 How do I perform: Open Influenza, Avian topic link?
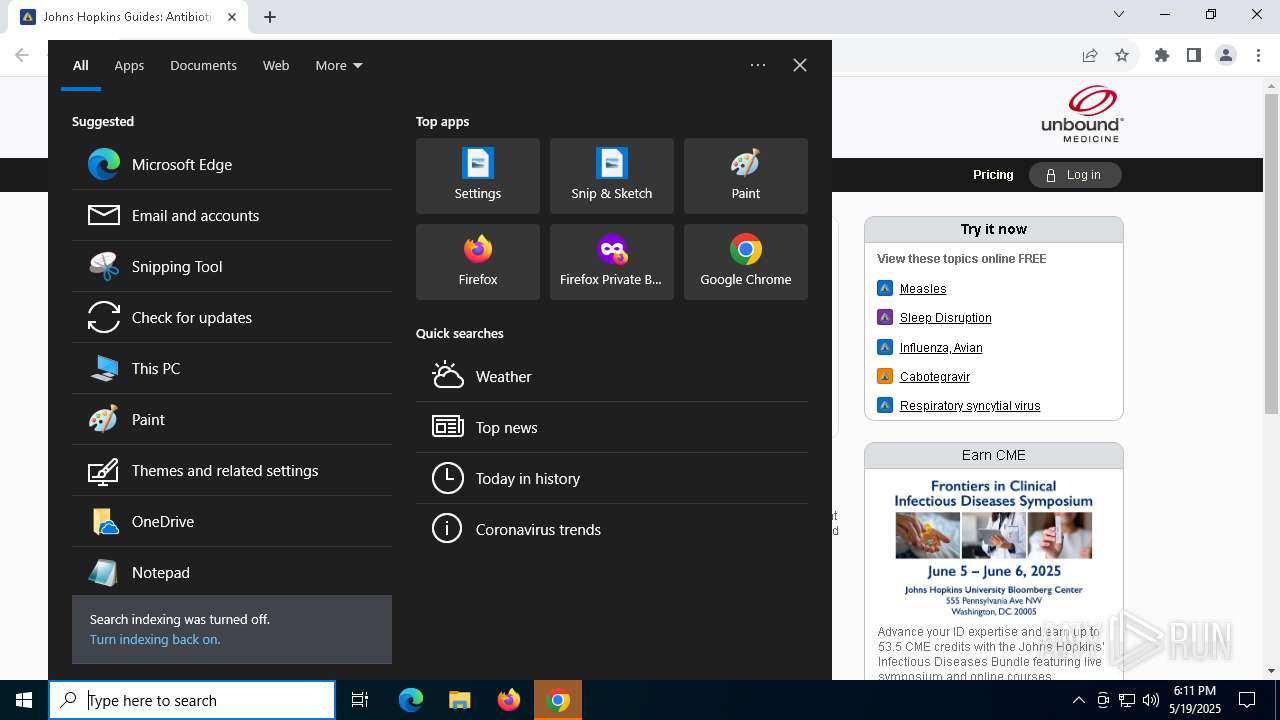pyautogui.click(x=941, y=347)
